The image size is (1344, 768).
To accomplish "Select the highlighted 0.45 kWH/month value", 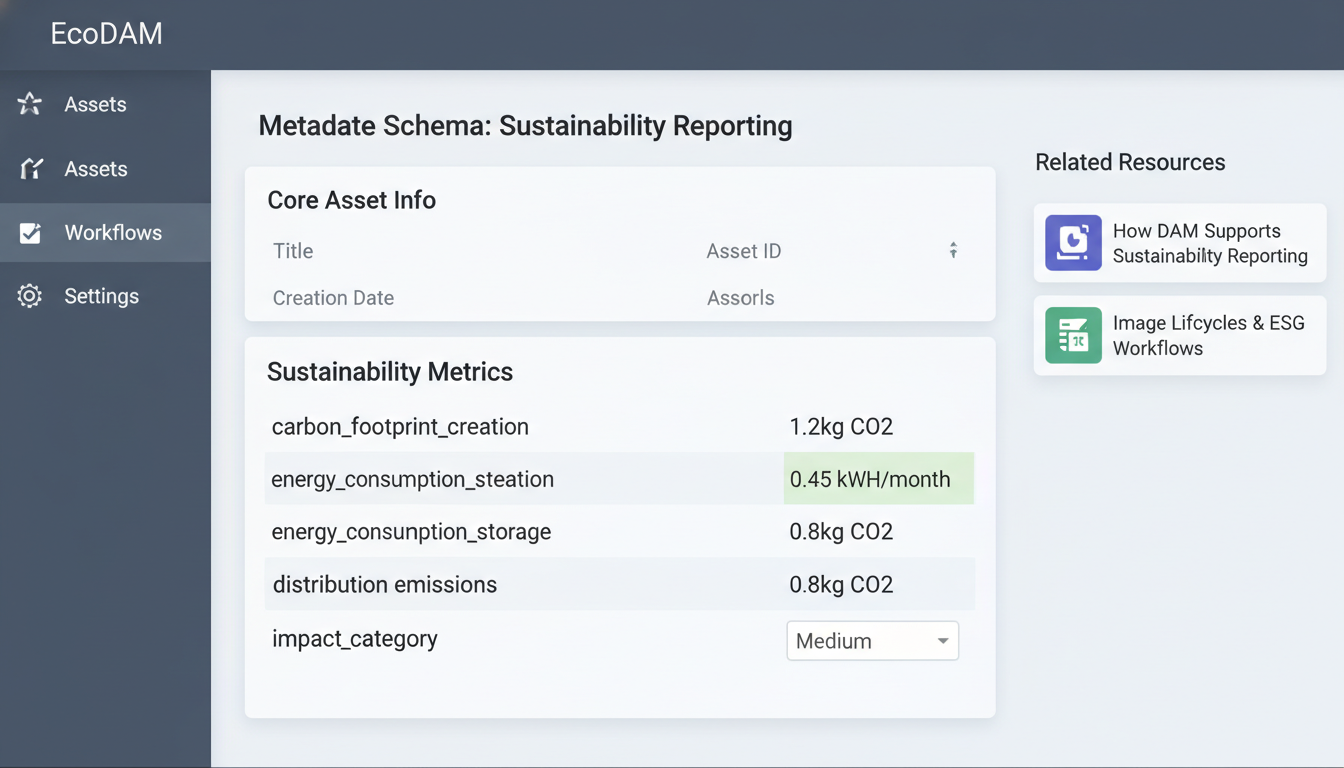I will (x=878, y=478).
